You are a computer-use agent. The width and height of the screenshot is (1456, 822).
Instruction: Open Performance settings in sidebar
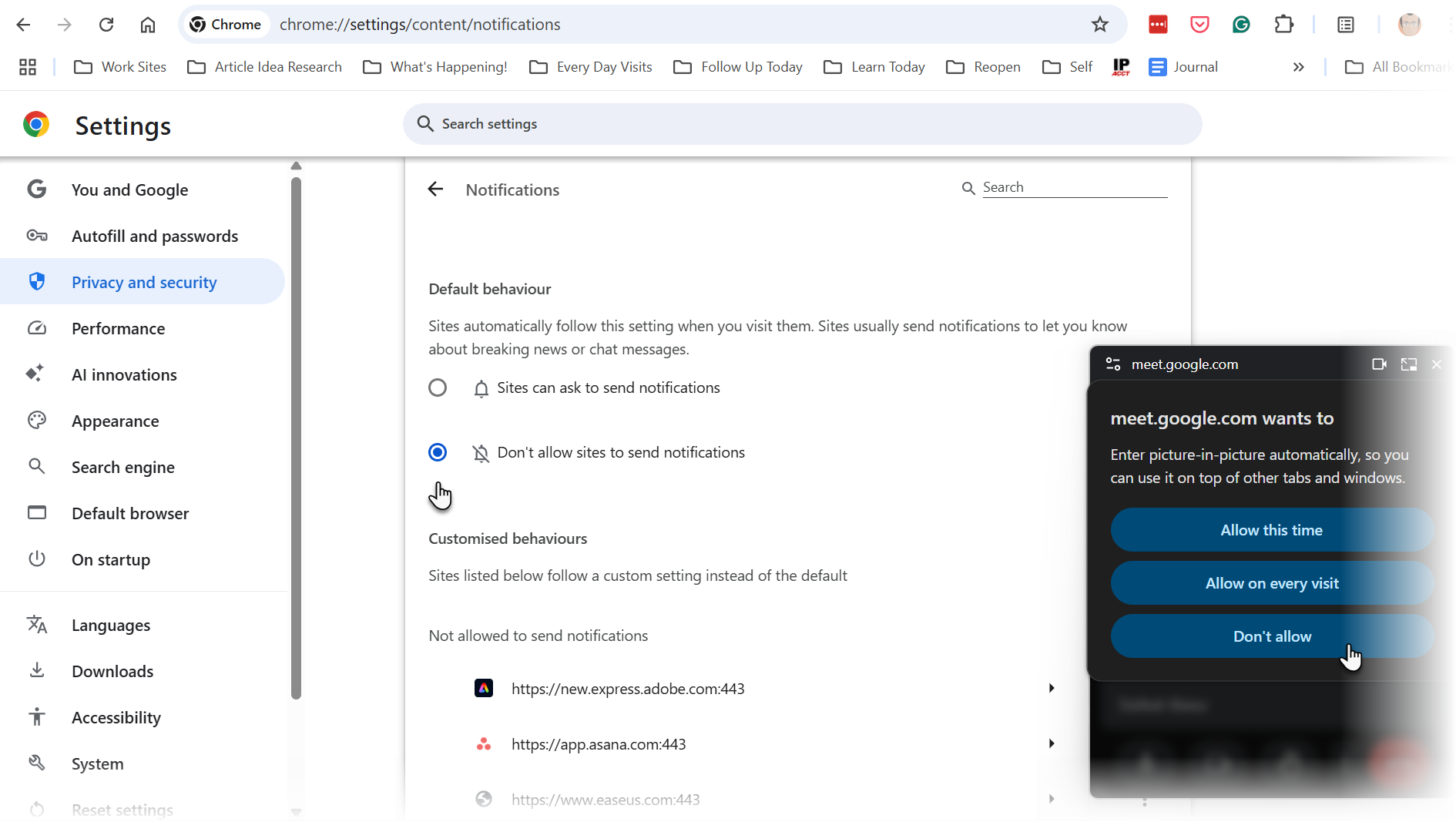(x=118, y=329)
